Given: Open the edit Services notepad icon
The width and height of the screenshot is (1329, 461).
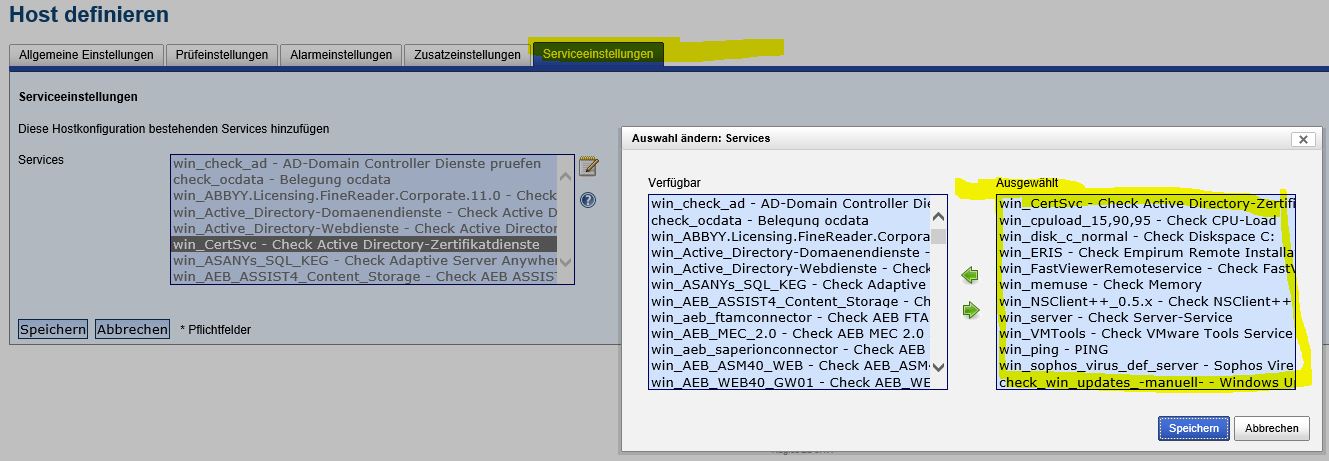Looking at the screenshot, I should coord(588,165).
